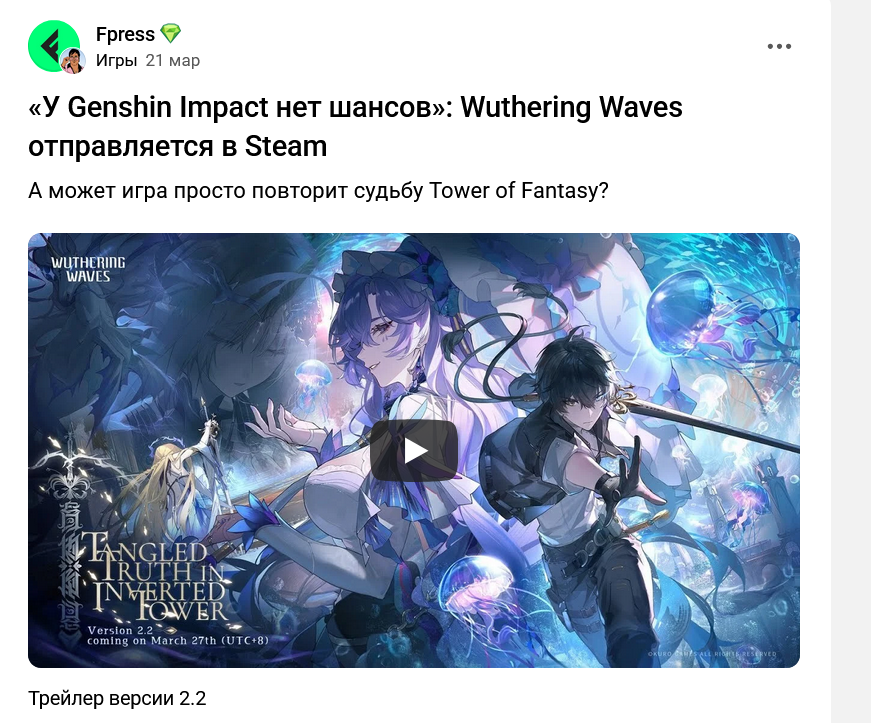The height and width of the screenshot is (723, 871).
Task: Click the green diamond badge beside Fpress
Action: pyautogui.click(x=171, y=34)
